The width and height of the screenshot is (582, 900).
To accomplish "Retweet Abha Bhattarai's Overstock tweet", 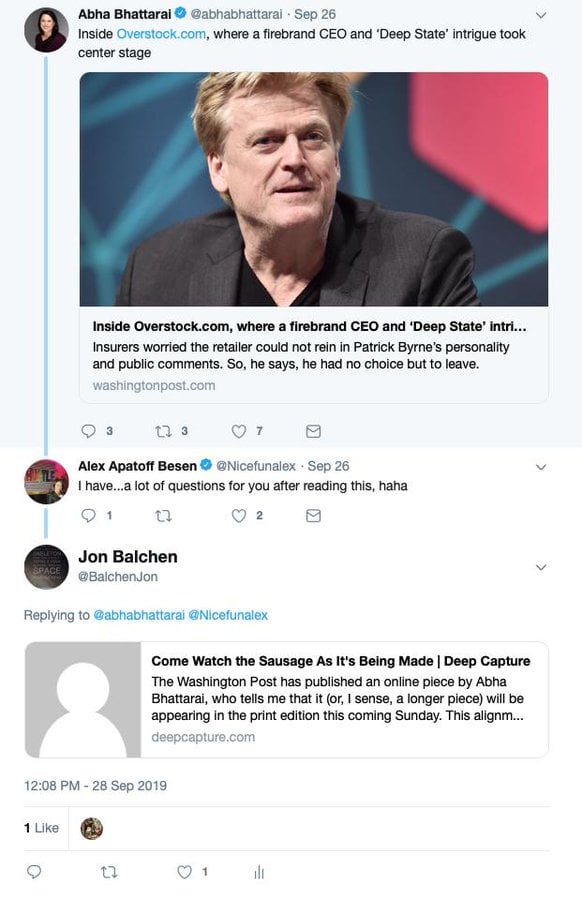I will tap(164, 430).
